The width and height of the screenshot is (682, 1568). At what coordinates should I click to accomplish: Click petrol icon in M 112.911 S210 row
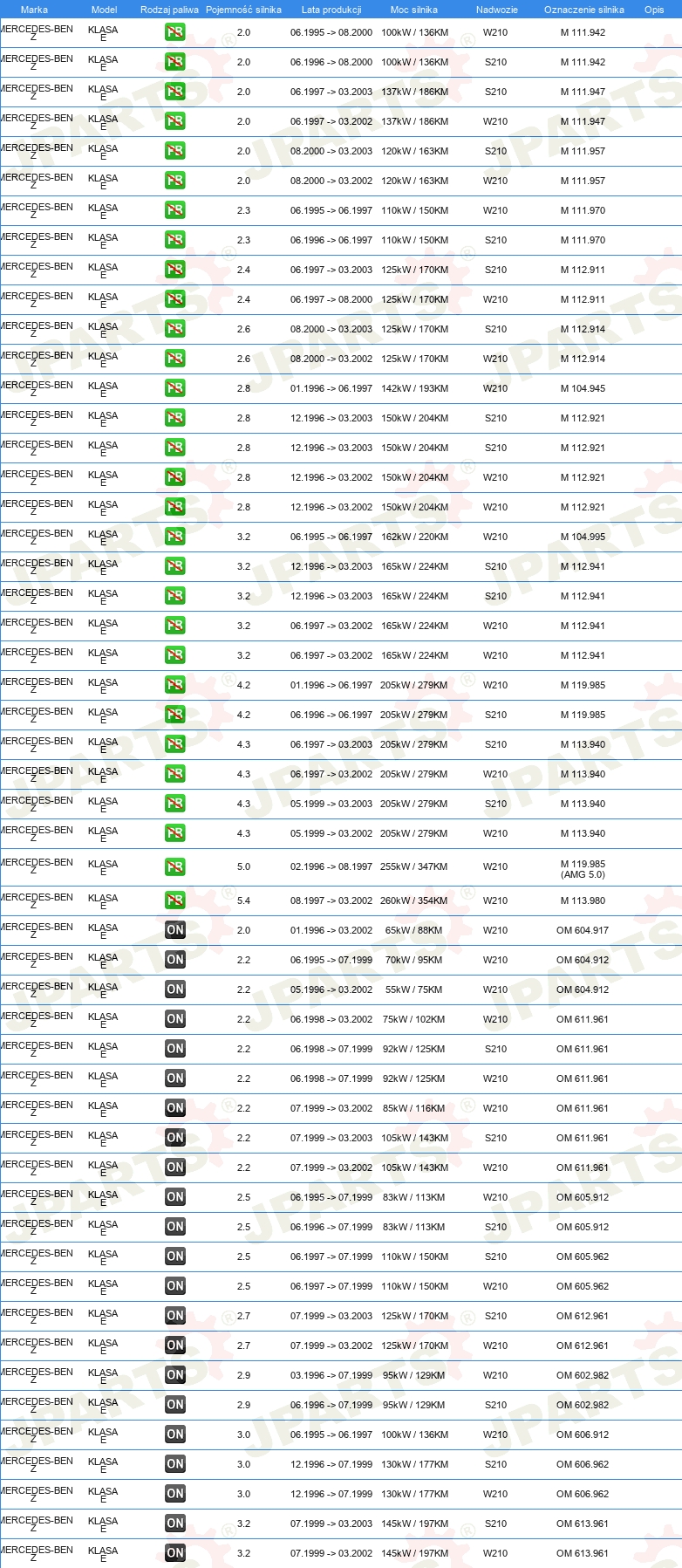pos(175,270)
